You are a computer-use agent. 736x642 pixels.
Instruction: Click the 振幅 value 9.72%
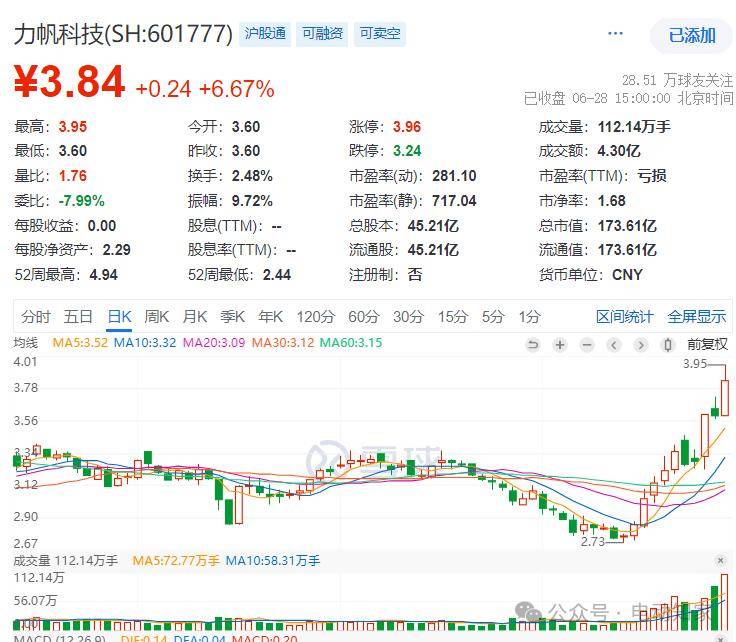252,201
